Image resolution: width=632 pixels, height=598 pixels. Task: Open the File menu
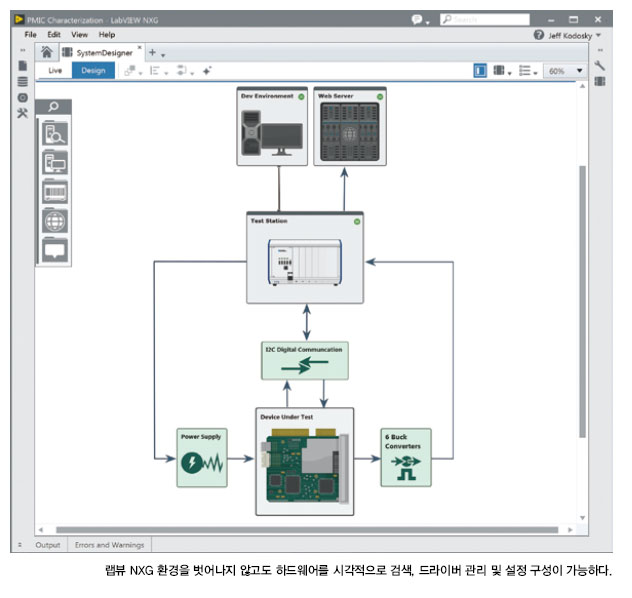(x=30, y=35)
